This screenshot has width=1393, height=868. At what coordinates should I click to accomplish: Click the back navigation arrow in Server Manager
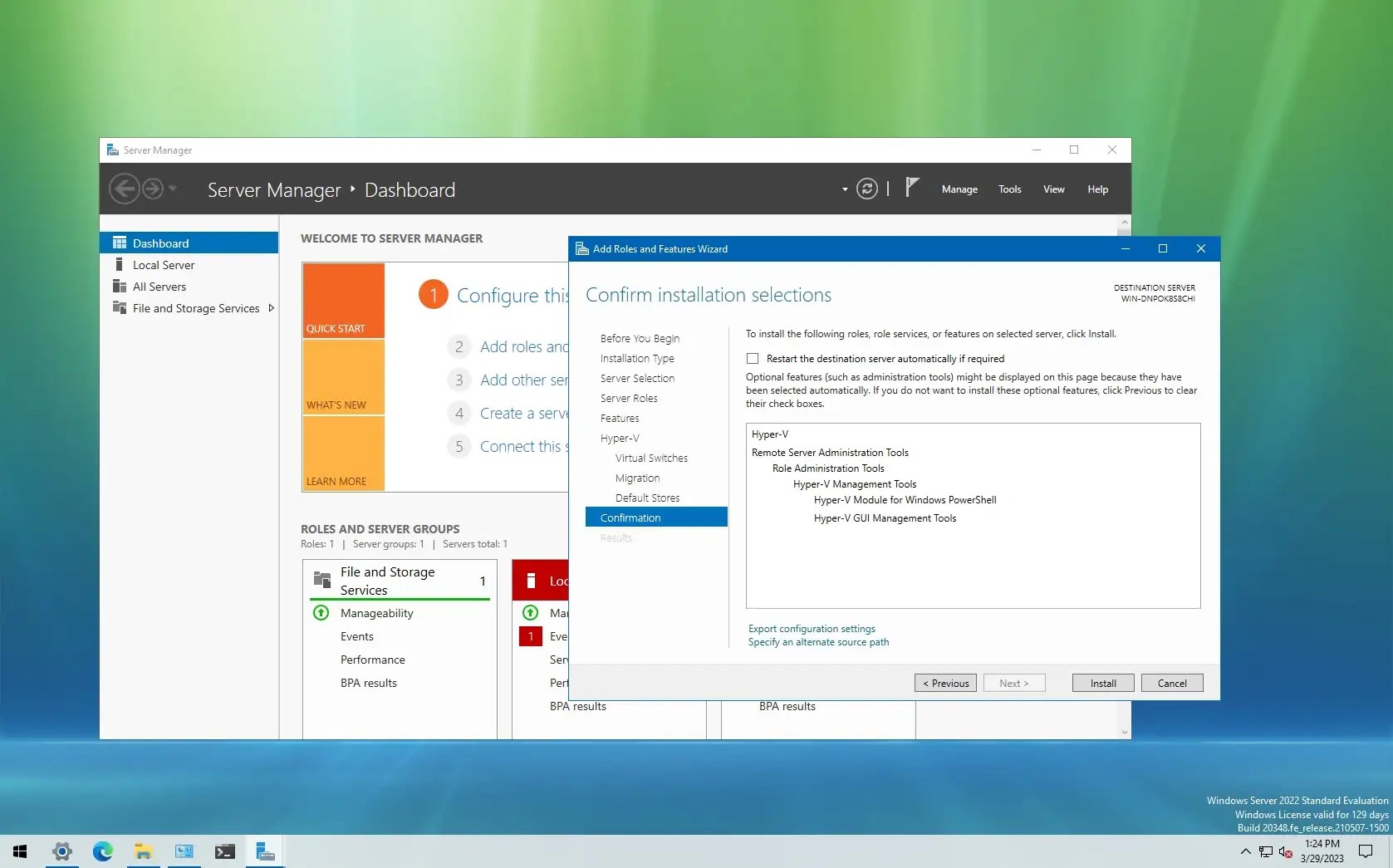pos(125,189)
